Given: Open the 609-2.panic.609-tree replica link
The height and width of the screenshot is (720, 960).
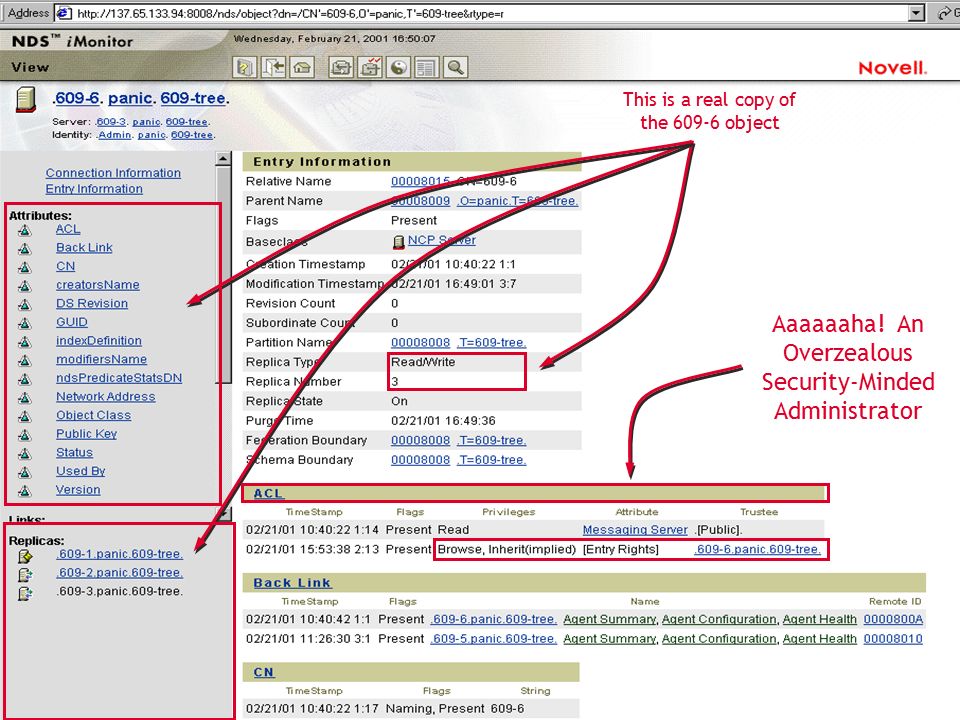Looking at the screenshot, I should (x=120, y=572).
